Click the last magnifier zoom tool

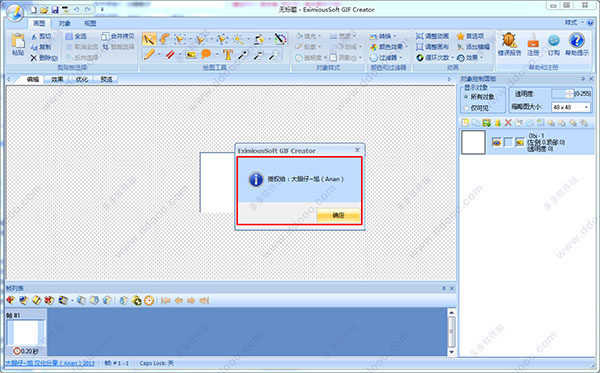(274, 55)
